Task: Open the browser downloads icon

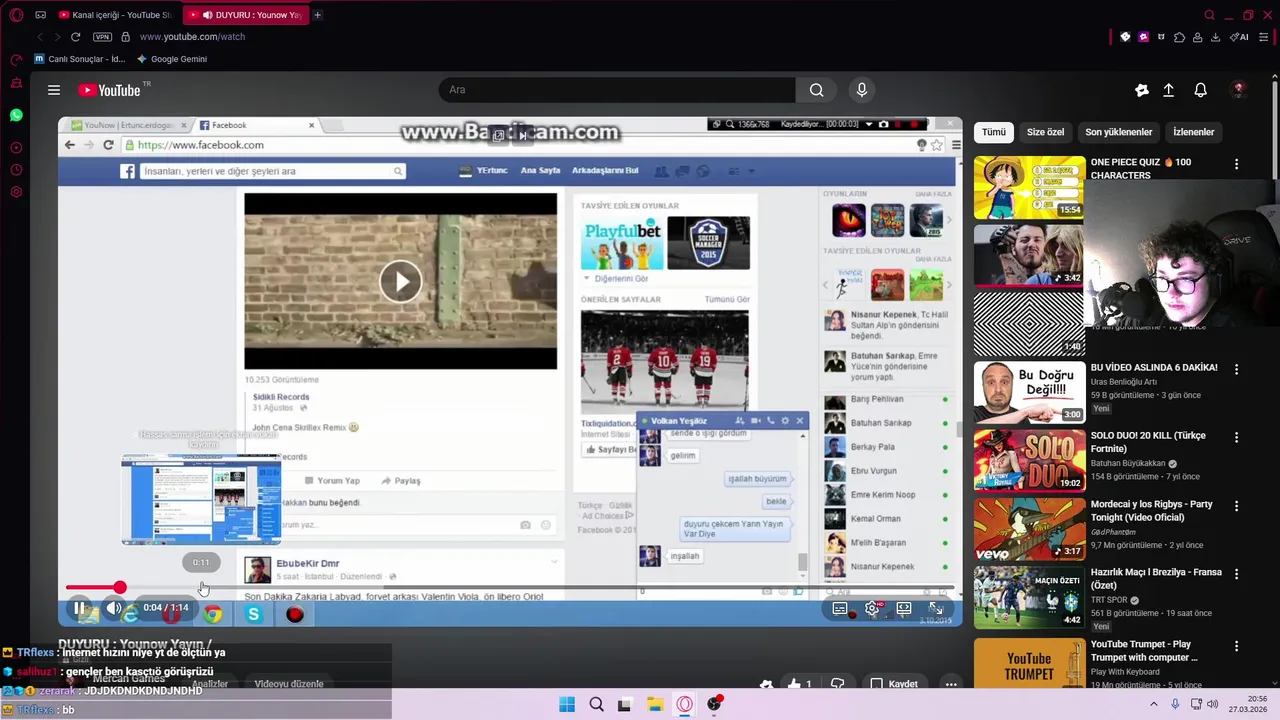Action: pos(1215,37)
